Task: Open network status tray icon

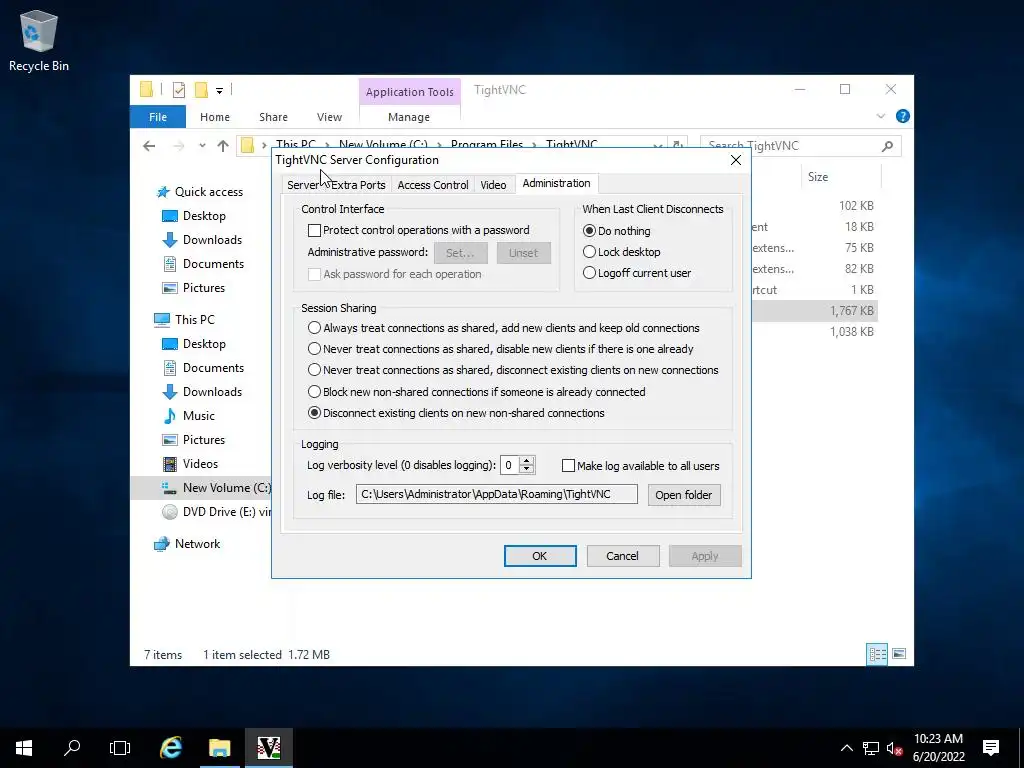Action: 871,748
